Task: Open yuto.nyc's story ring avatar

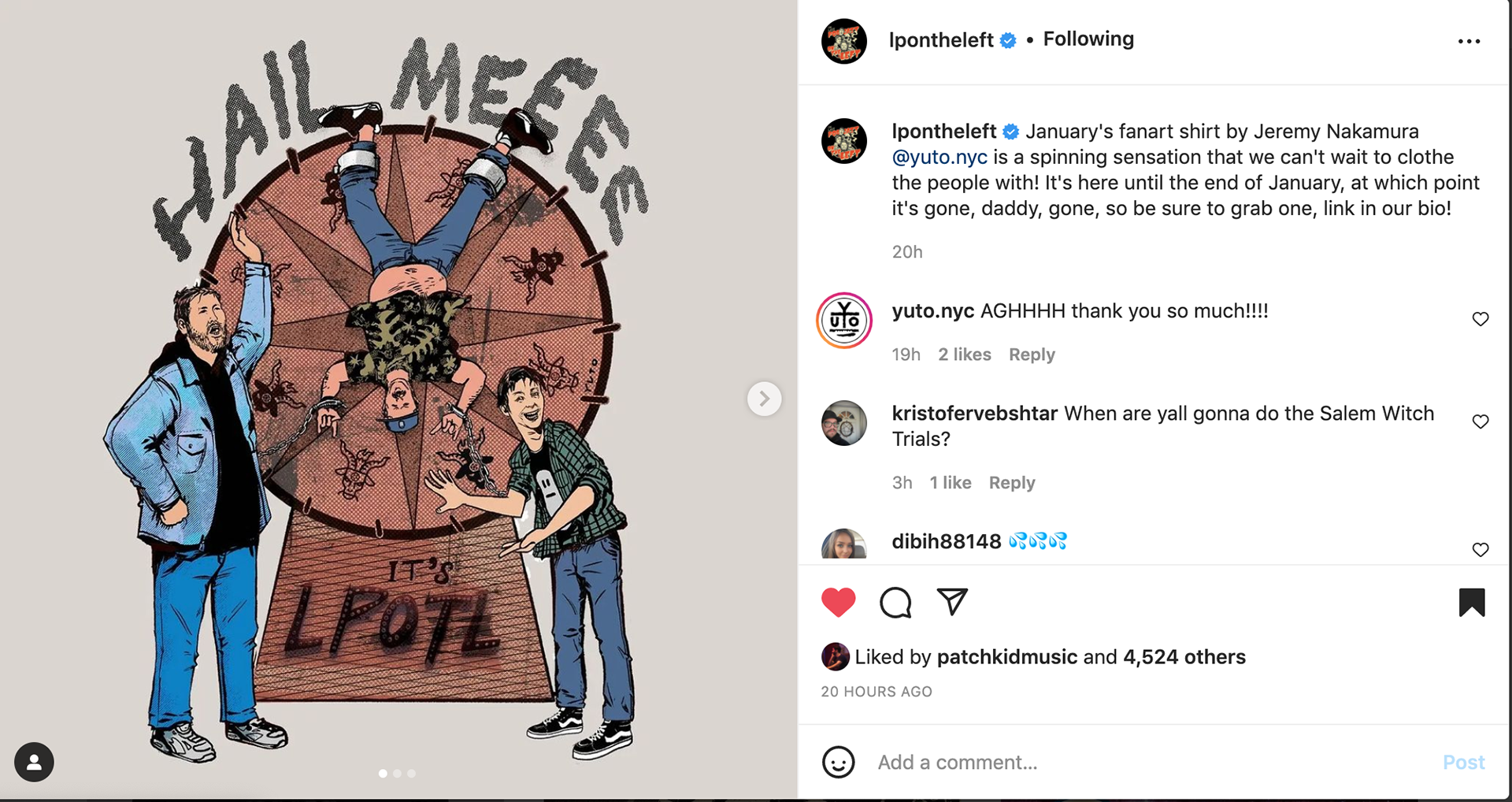Action: (844, 321)
